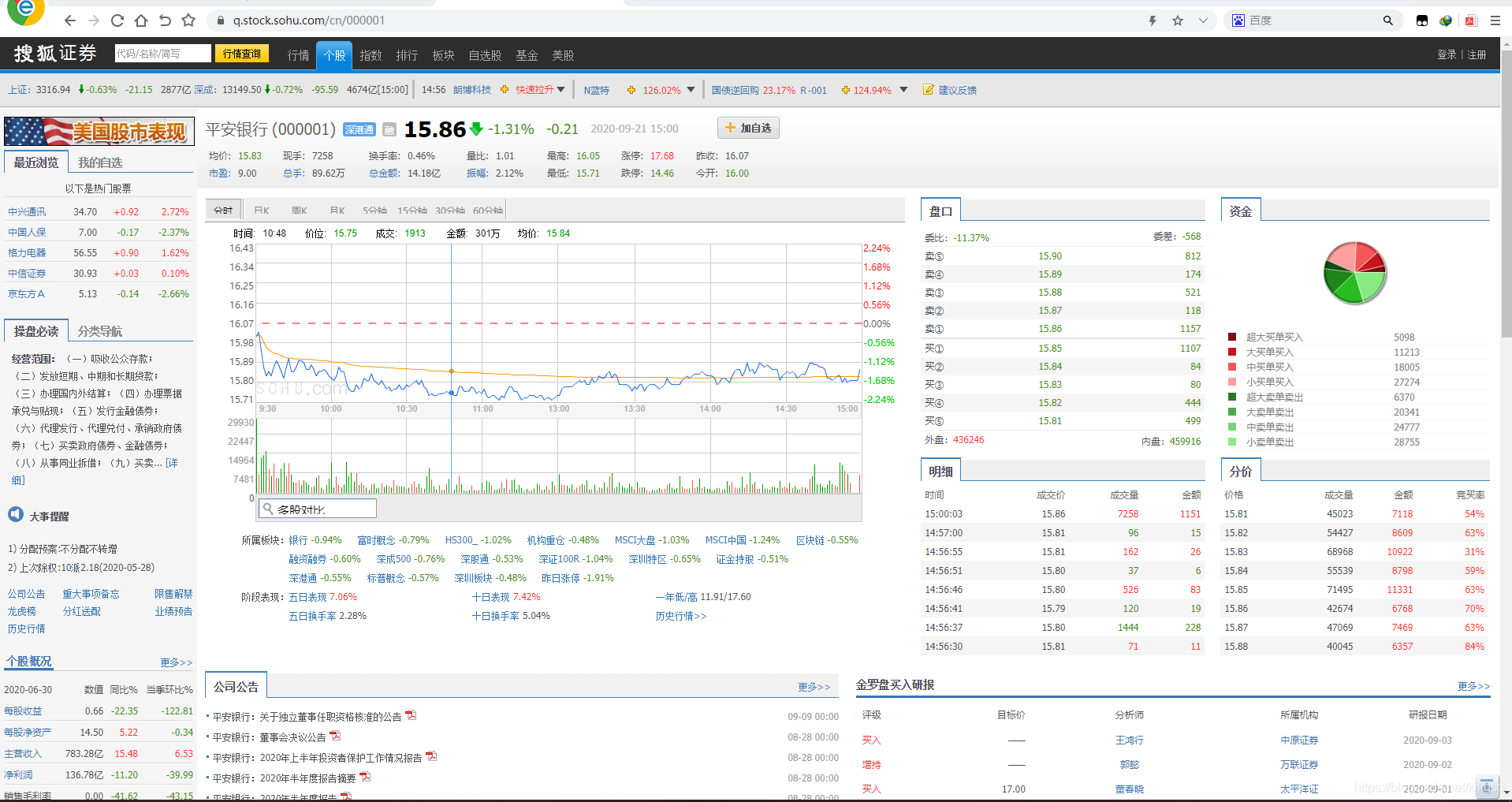Image resolution: width=1512 pixels, height=802 pixels.
Task: Switch to the 行情 navigation tab
Action: coord(299,55)
